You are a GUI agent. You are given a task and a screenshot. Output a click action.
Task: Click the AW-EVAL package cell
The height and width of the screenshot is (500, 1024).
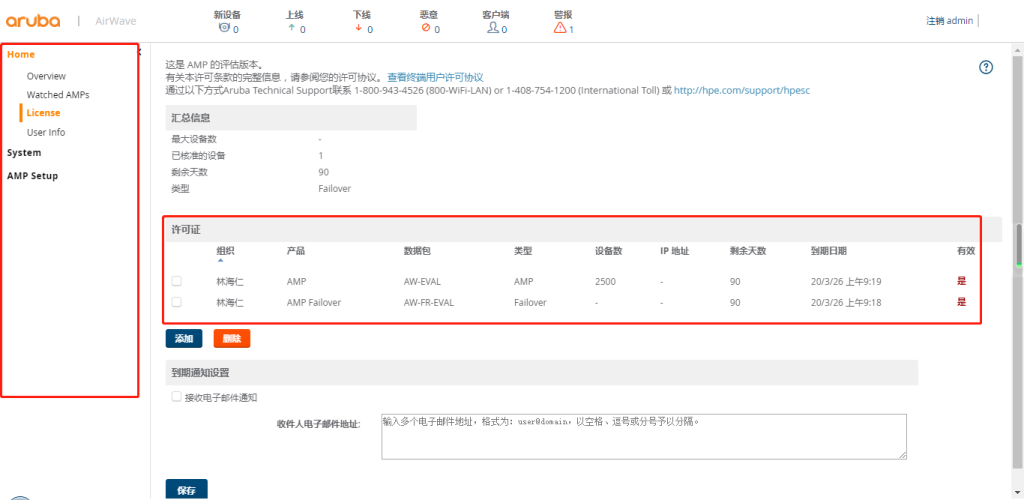(424, 282)
